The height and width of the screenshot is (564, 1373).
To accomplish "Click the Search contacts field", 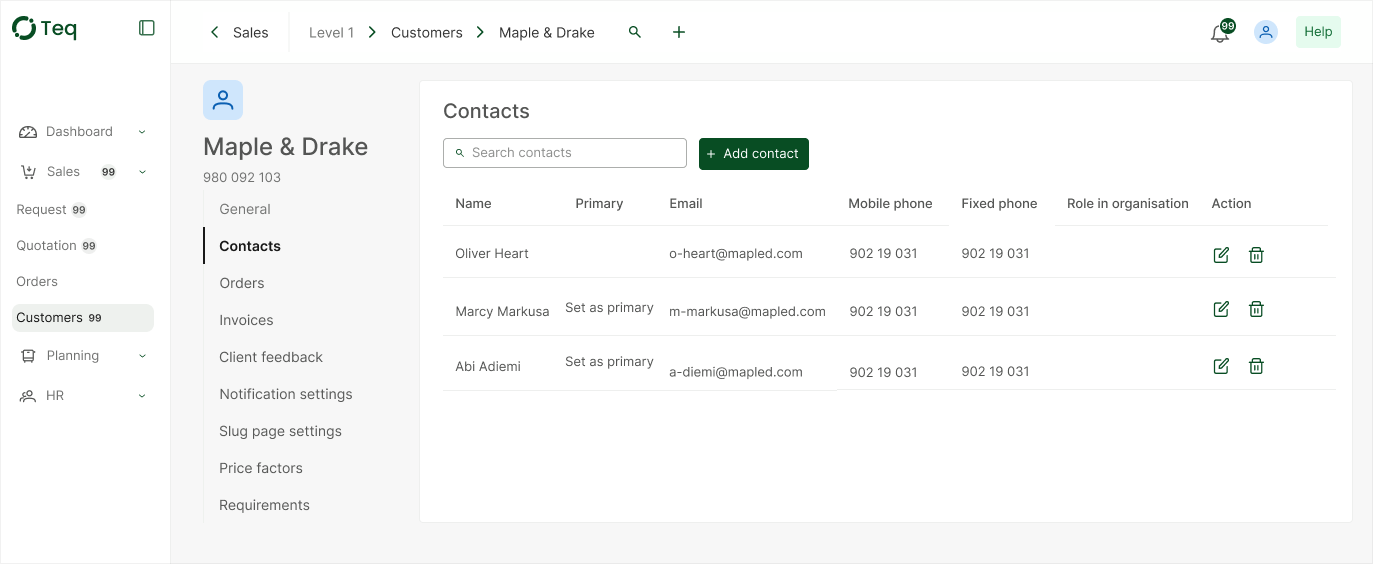I will pos(565,153).
